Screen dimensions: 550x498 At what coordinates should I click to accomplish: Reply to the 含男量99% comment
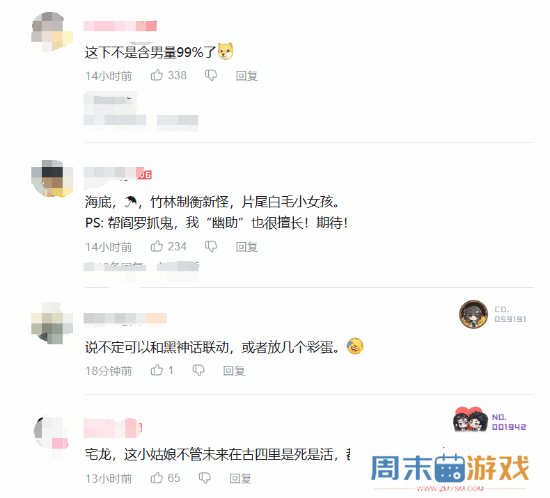click(x=247, y=75)
